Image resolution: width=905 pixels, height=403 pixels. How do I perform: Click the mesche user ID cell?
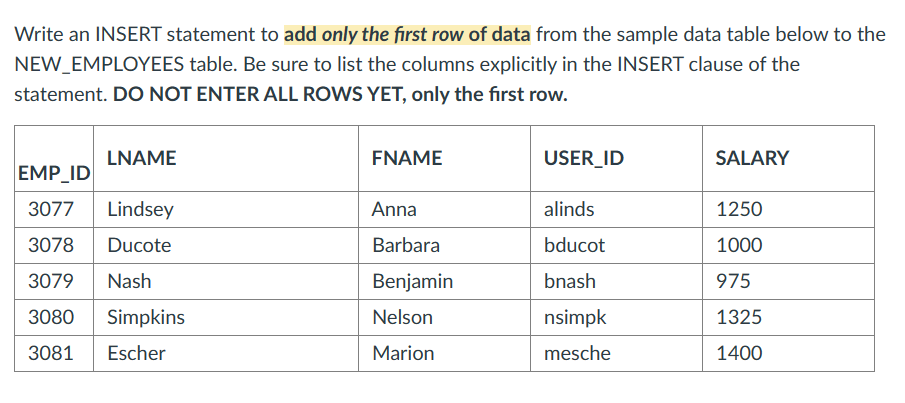[x=616, y=353]
